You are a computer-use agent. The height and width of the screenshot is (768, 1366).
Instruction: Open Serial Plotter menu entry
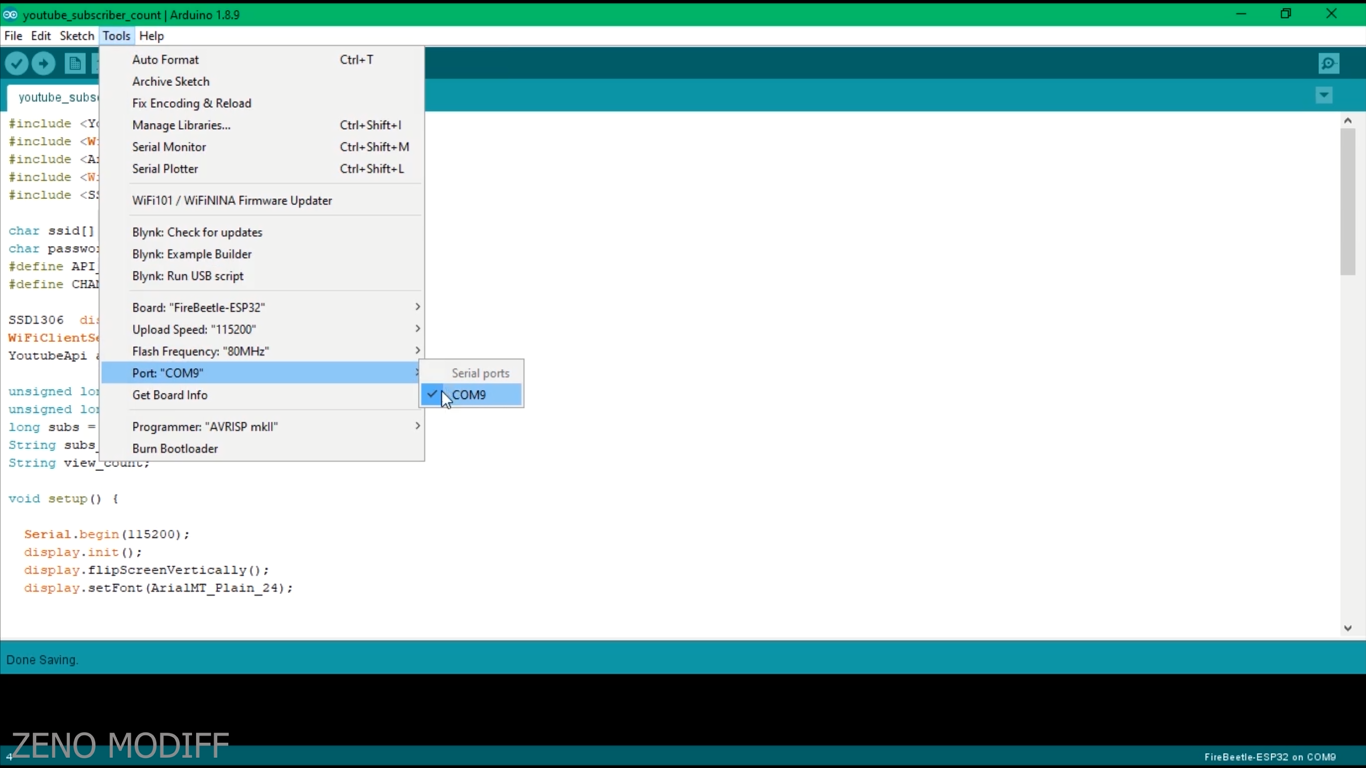coord(263,169)
